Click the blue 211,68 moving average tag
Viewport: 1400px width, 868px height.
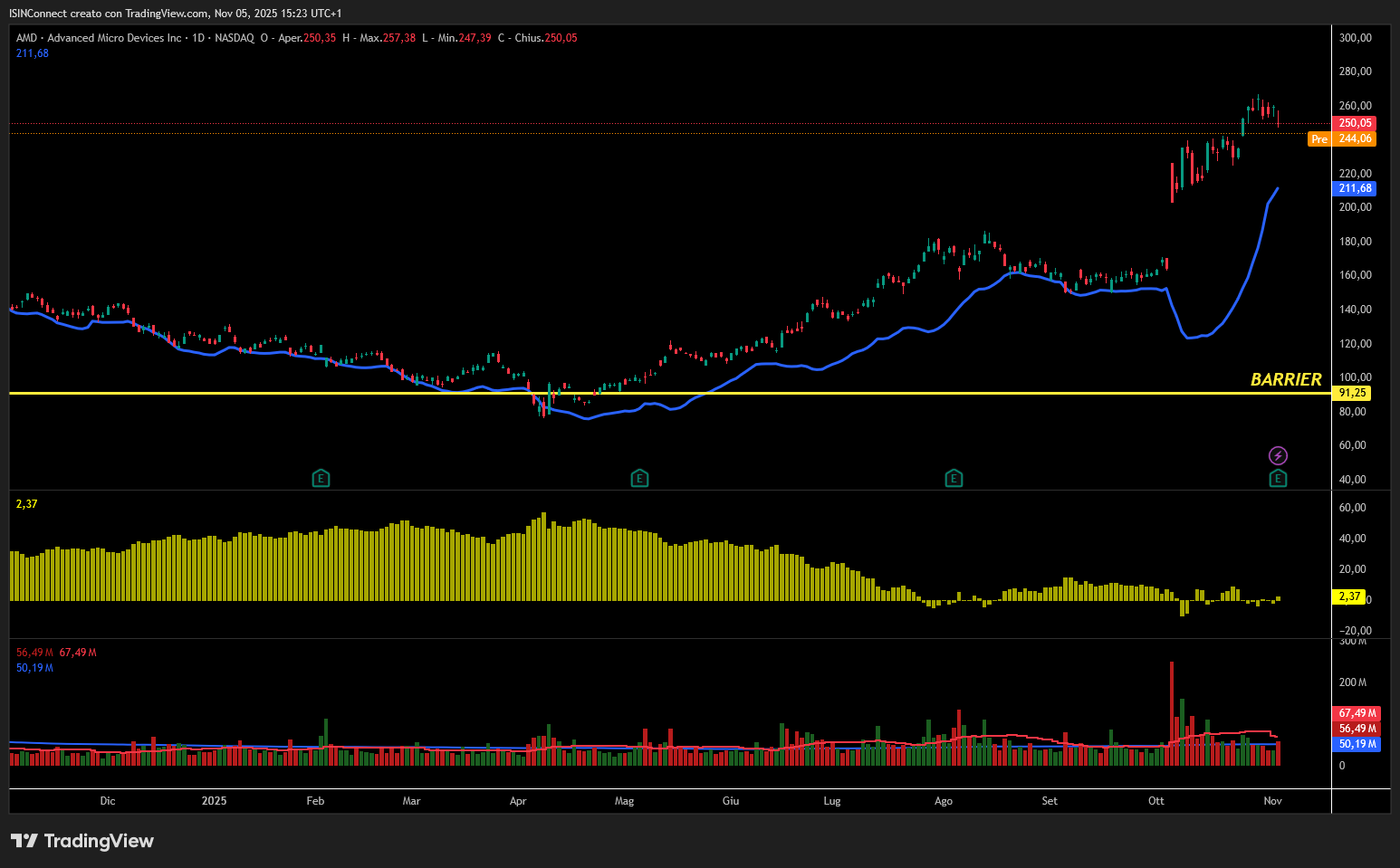[x=1356, y=188]
